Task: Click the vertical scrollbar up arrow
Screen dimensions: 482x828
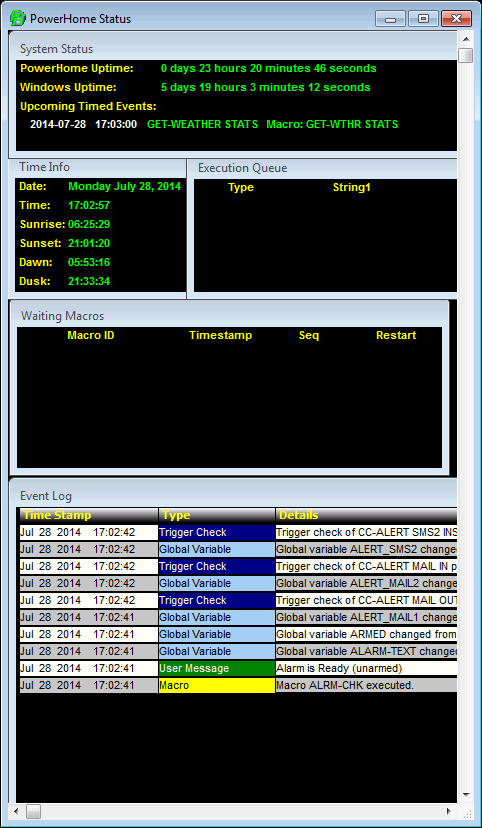Action: (466, 39)
